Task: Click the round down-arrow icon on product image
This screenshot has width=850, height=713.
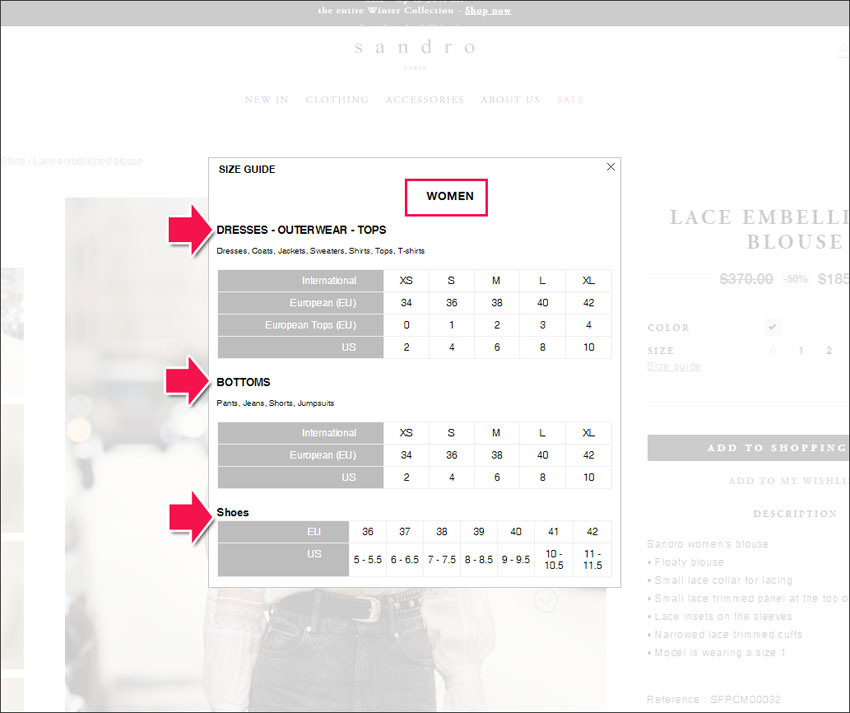Action: [545, 601]
